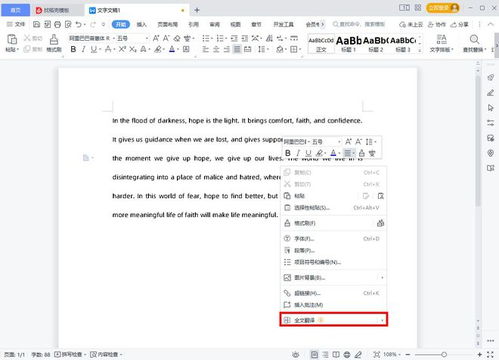Open the font size dropdown arrow in ribbon
Viewport: 499px width, 360px height.
pyautogui.click(x=147, y=38)
